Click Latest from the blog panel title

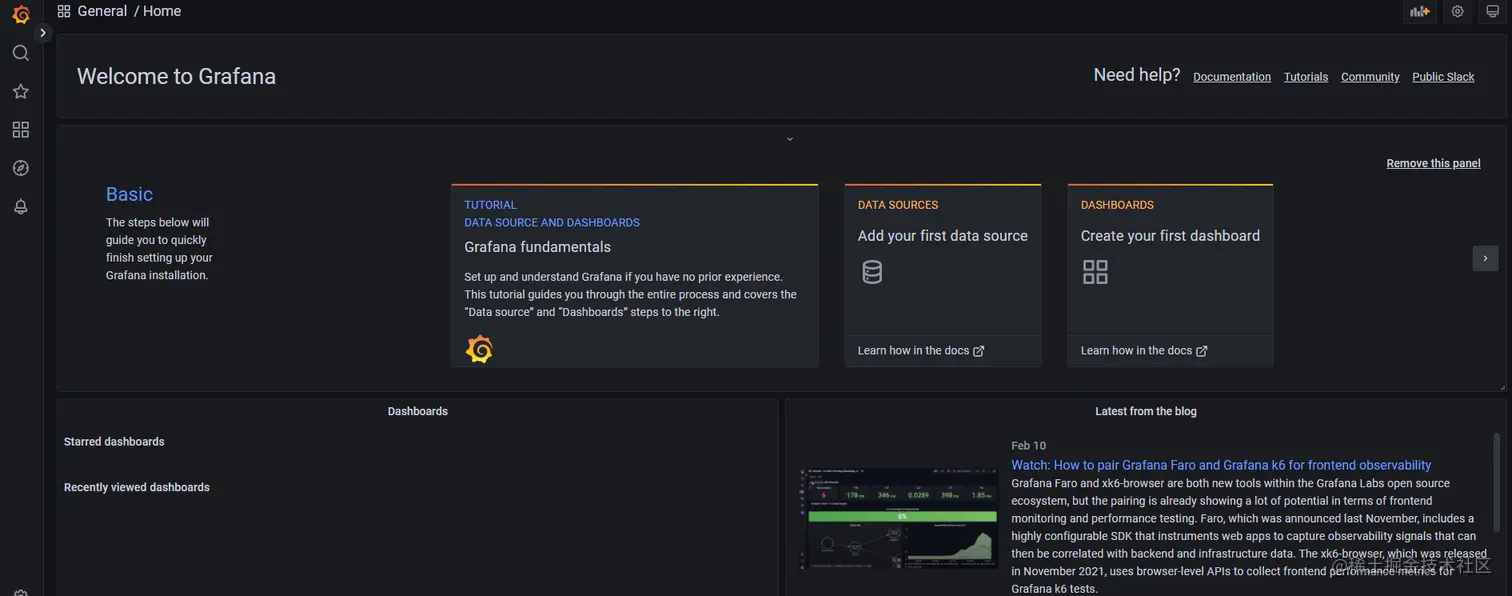[1146, 411]
